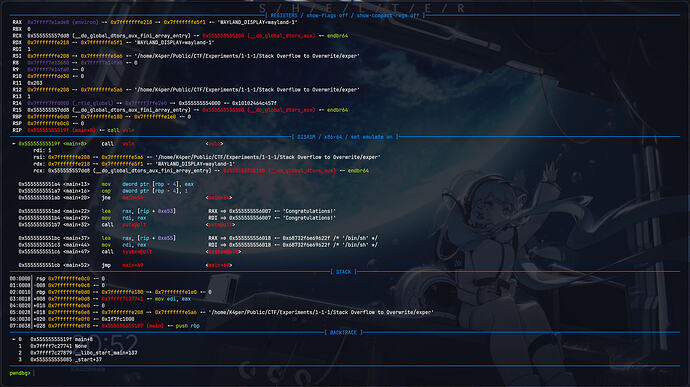Click the 'Congratulations!' string on the RAX annotation
This screenshot has width=690, height=387.
click(x=309, y=211)
